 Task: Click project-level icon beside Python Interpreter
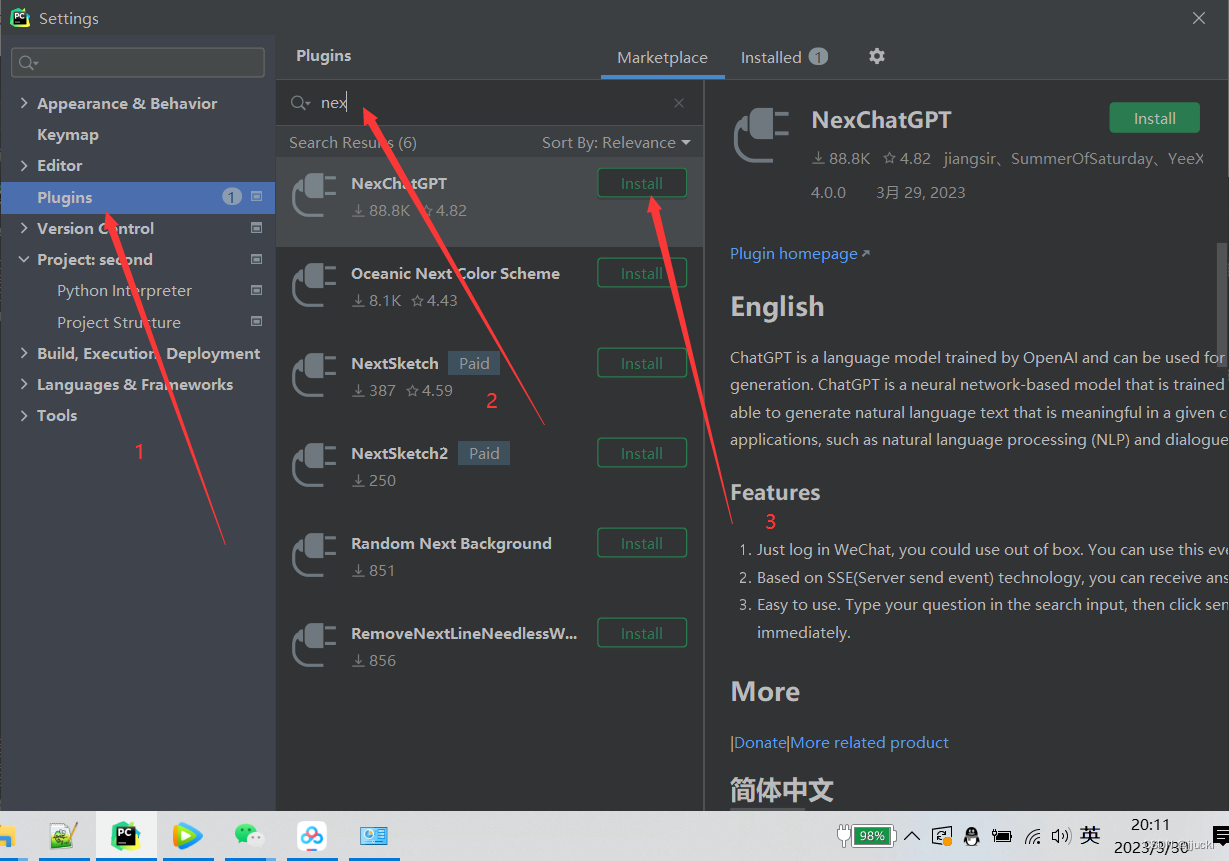click(x=257, y=290)
